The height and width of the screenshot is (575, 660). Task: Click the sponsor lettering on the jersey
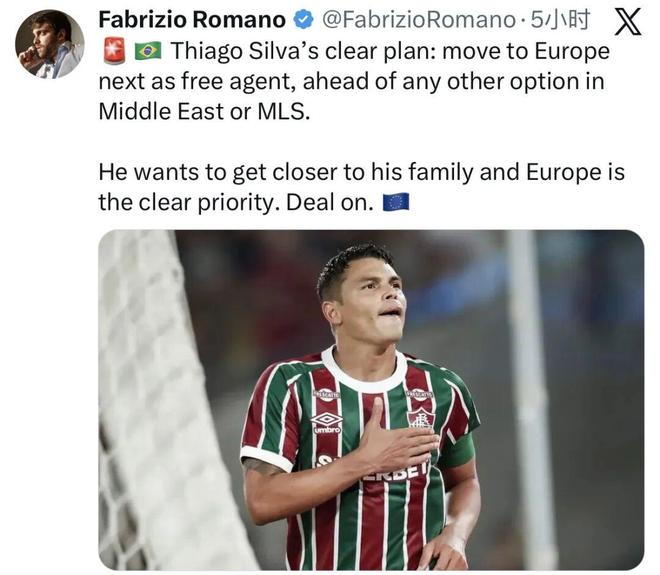pyautogui.click(x=385, y=468)
